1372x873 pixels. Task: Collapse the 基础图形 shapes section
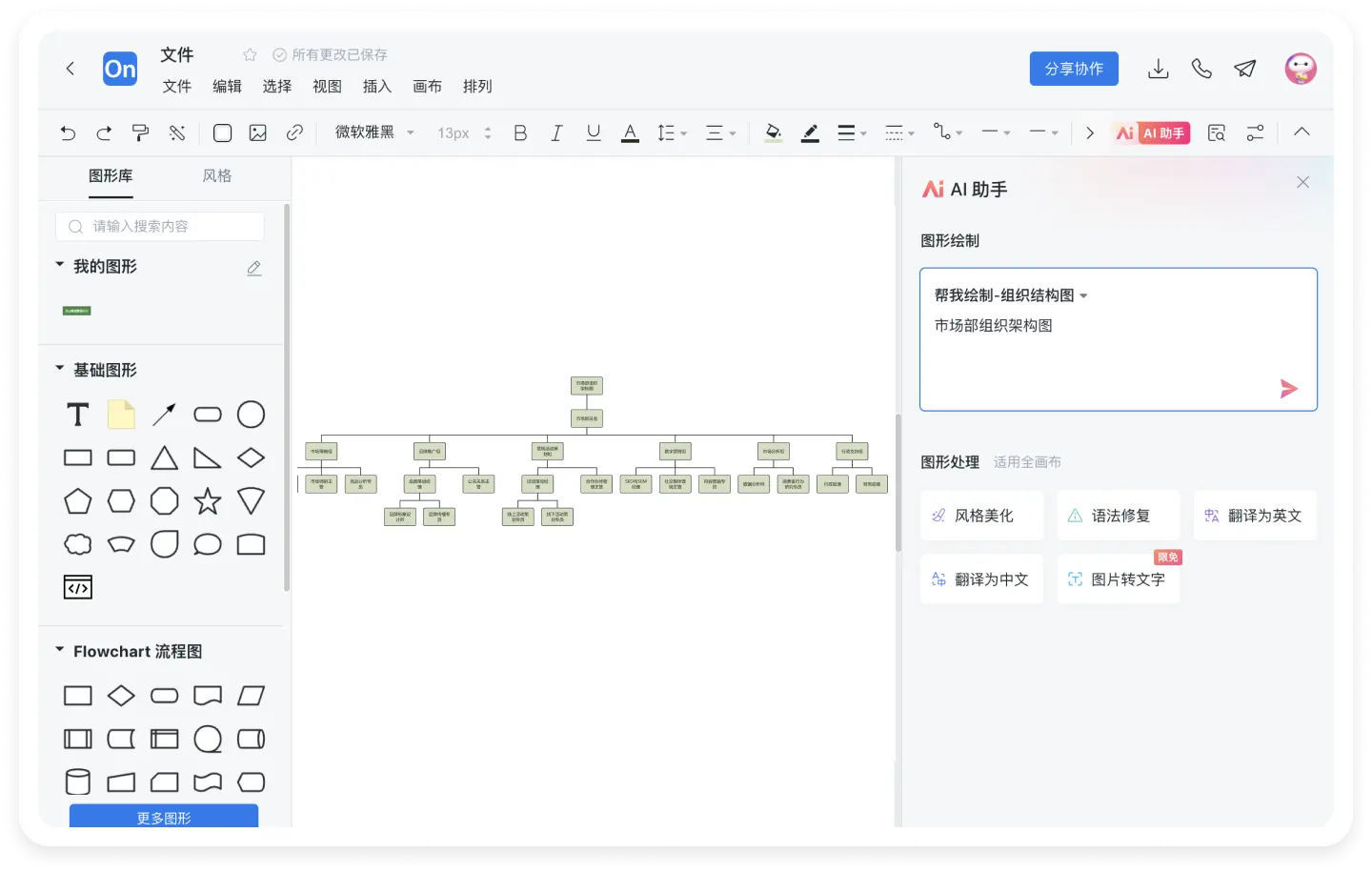pos(58,370)
